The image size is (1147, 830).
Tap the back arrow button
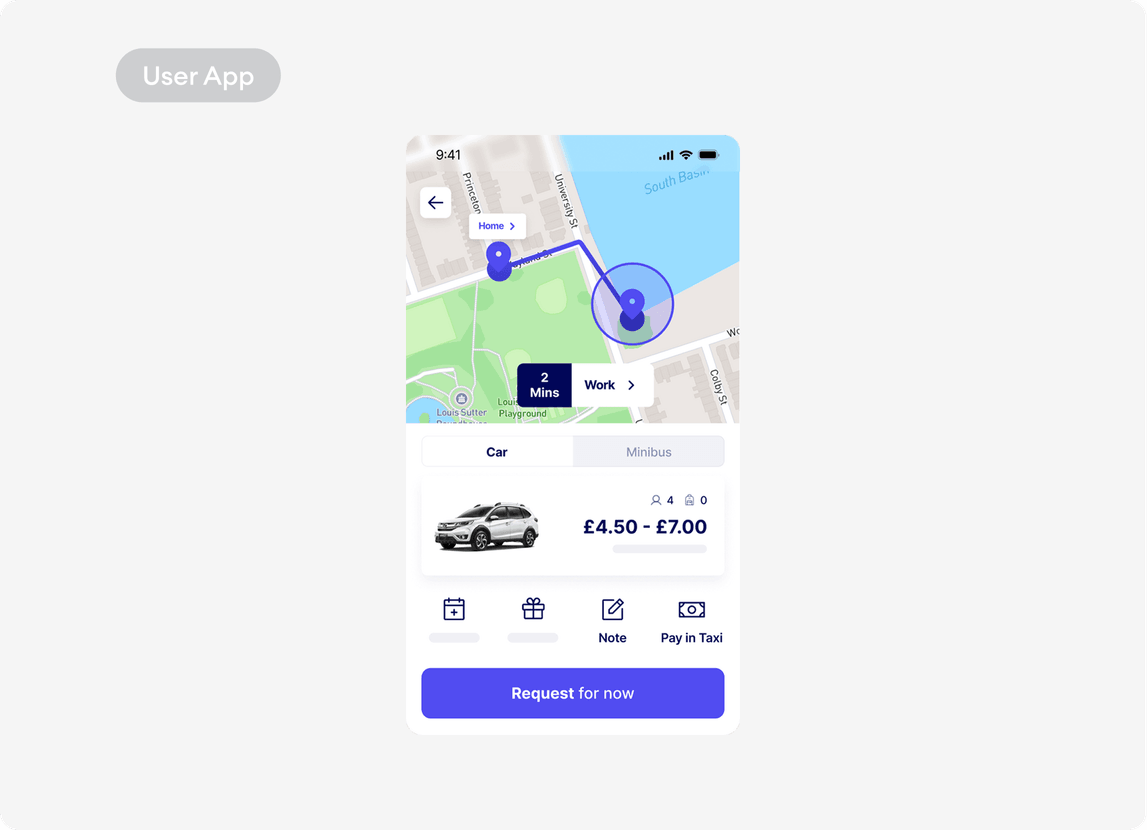point(435,203)
